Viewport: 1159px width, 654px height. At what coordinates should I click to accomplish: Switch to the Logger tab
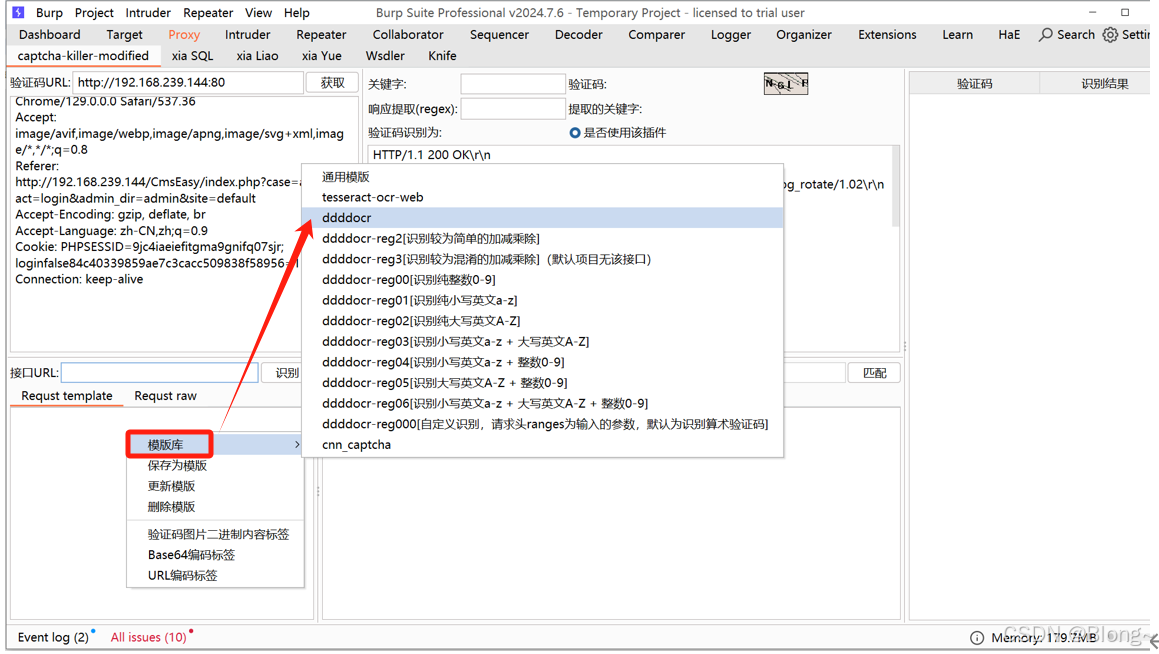(731, 35)
